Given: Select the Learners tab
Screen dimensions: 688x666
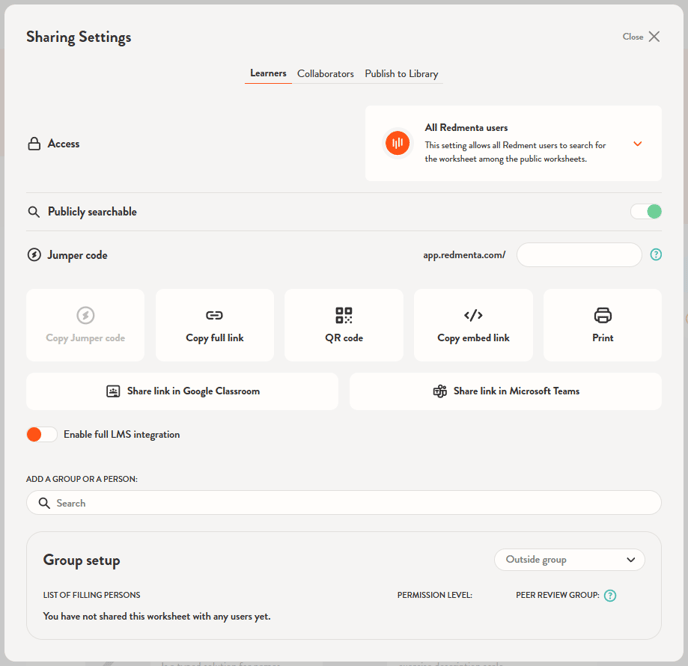Looking at the screenshot, I should pos(268,73).
